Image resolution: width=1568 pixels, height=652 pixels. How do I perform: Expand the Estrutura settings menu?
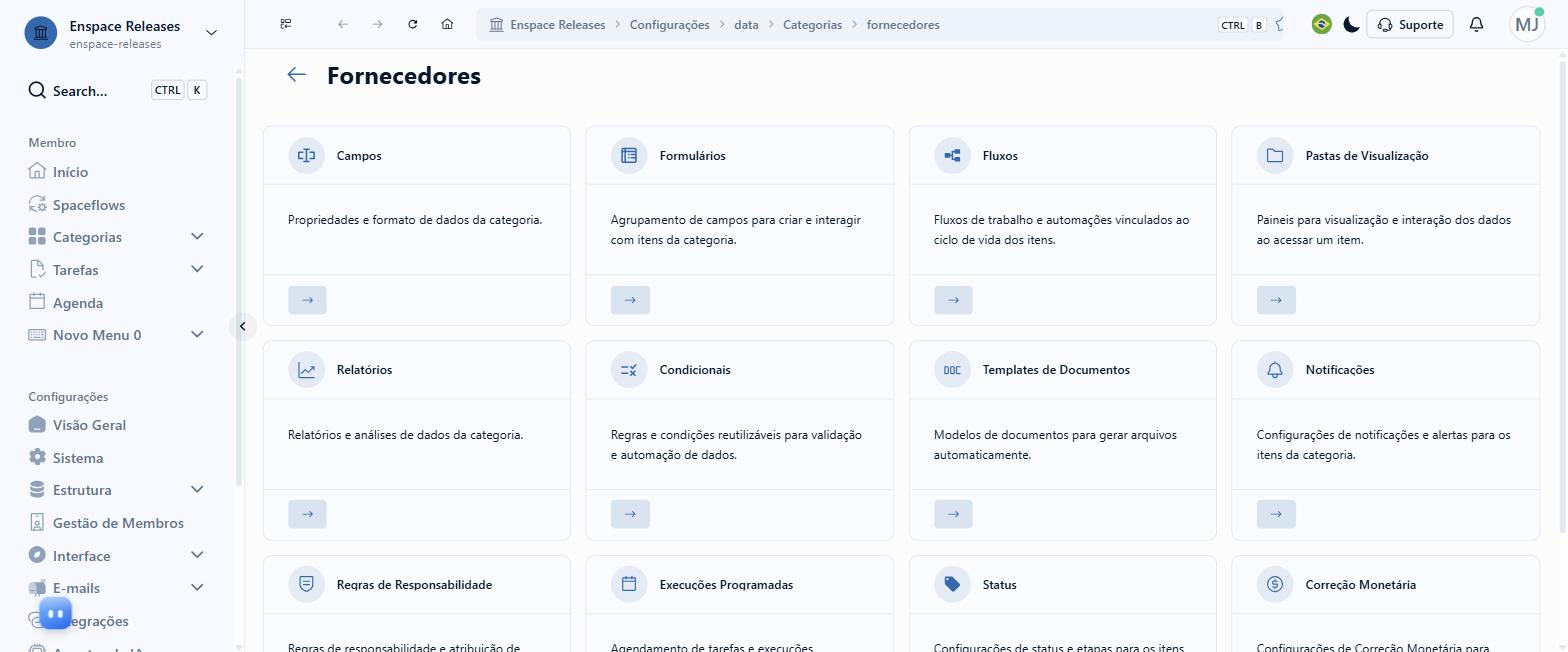tap(197, 490)
